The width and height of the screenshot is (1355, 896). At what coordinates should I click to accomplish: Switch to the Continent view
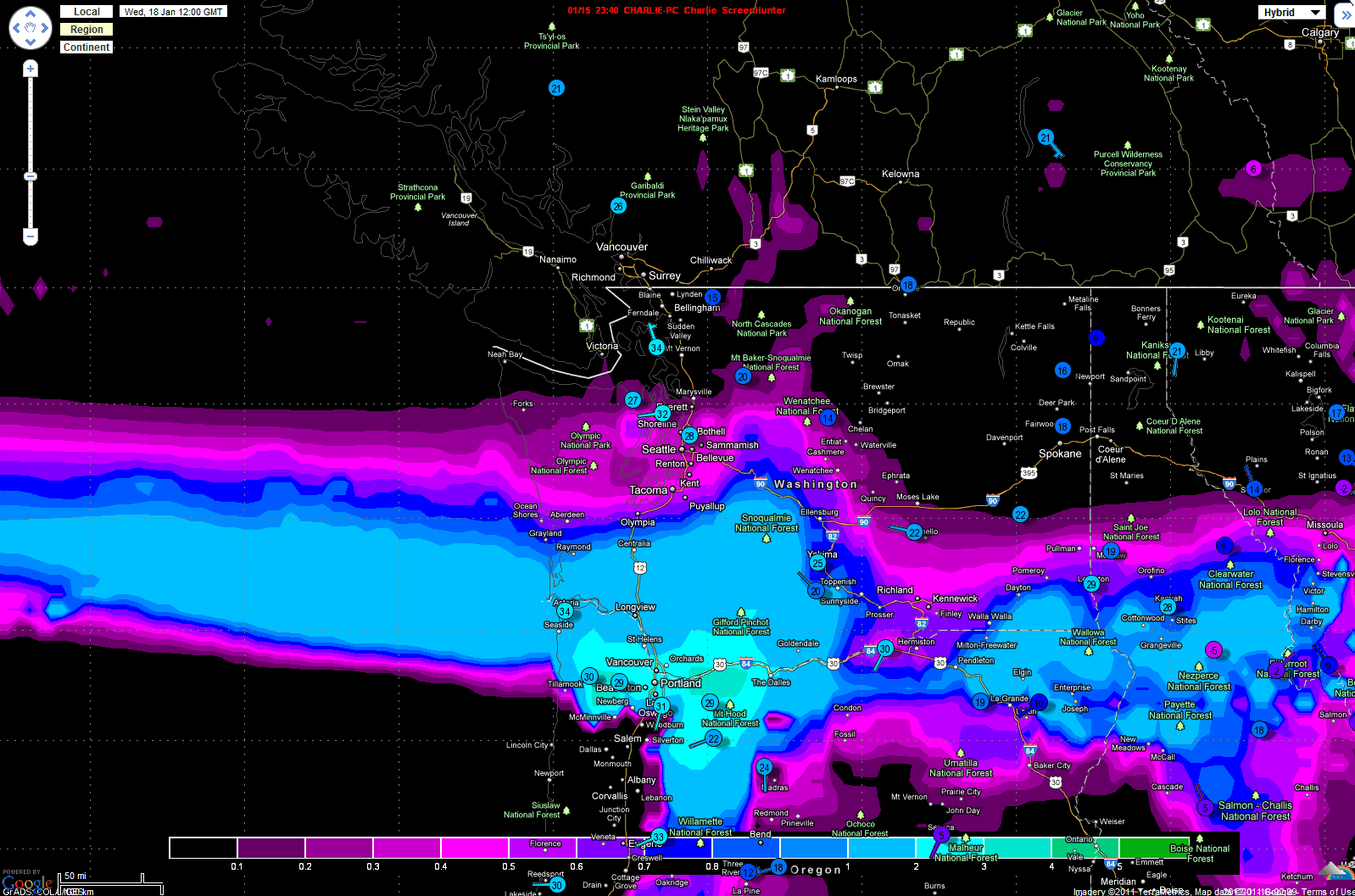click(86, 47)
